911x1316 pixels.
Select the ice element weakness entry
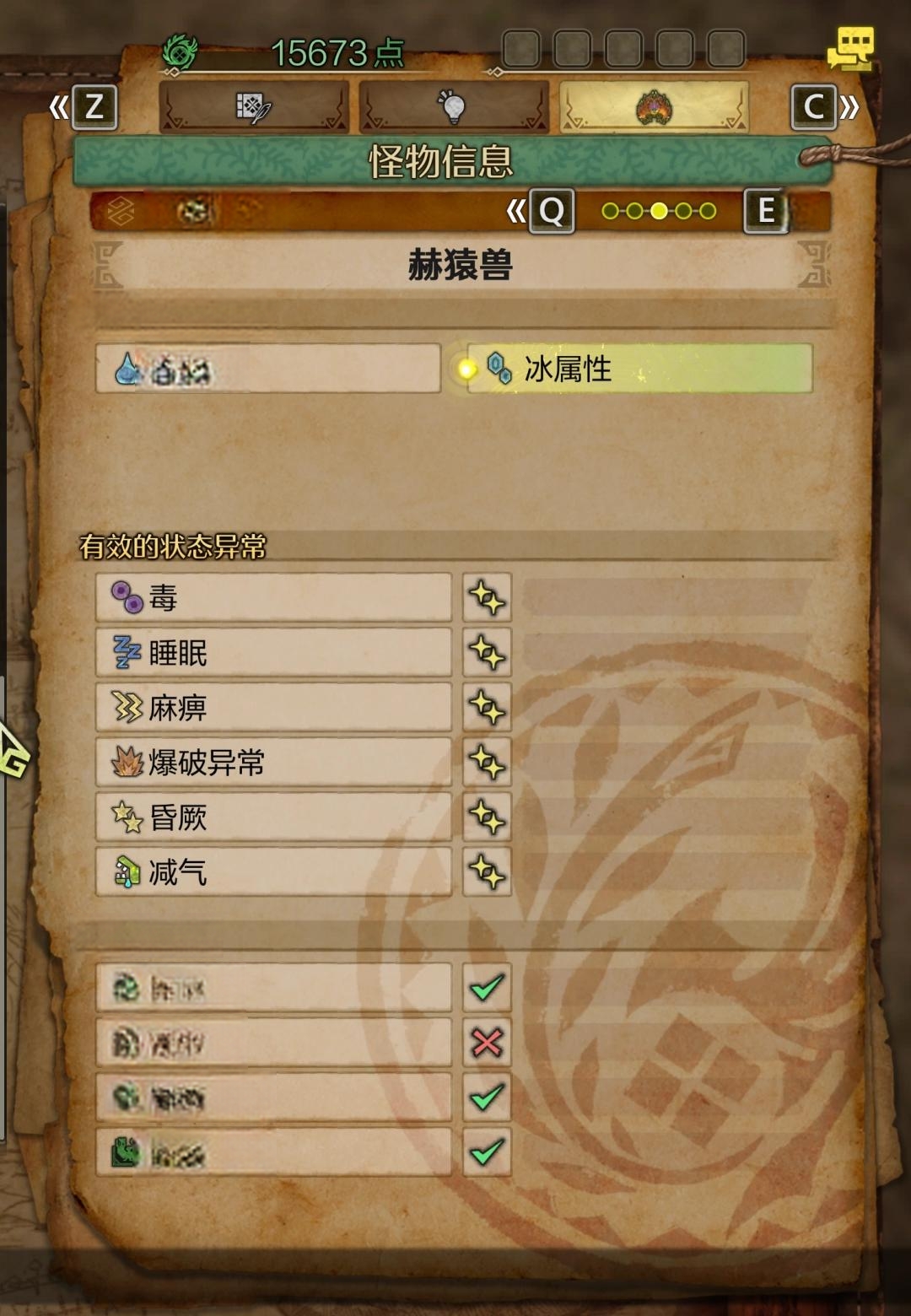(640, 369)
